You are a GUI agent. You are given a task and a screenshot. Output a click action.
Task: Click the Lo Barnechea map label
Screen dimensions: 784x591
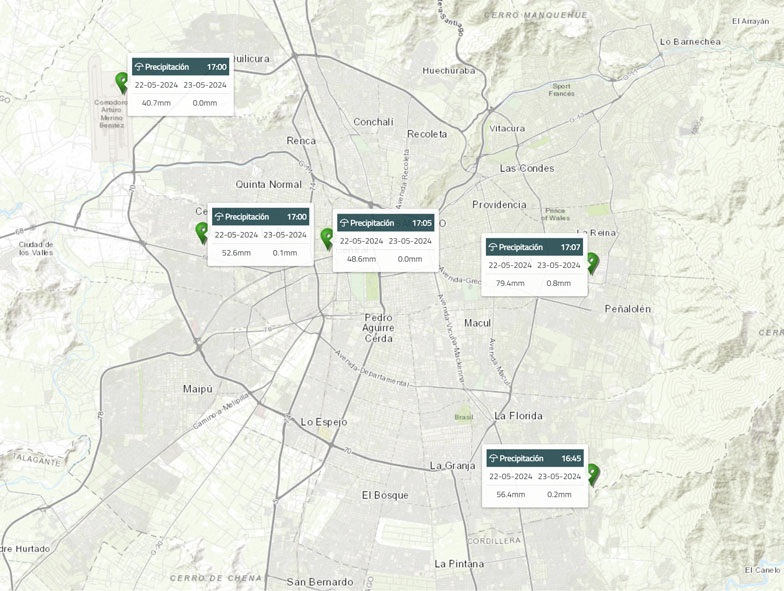(x=690, y=42)
